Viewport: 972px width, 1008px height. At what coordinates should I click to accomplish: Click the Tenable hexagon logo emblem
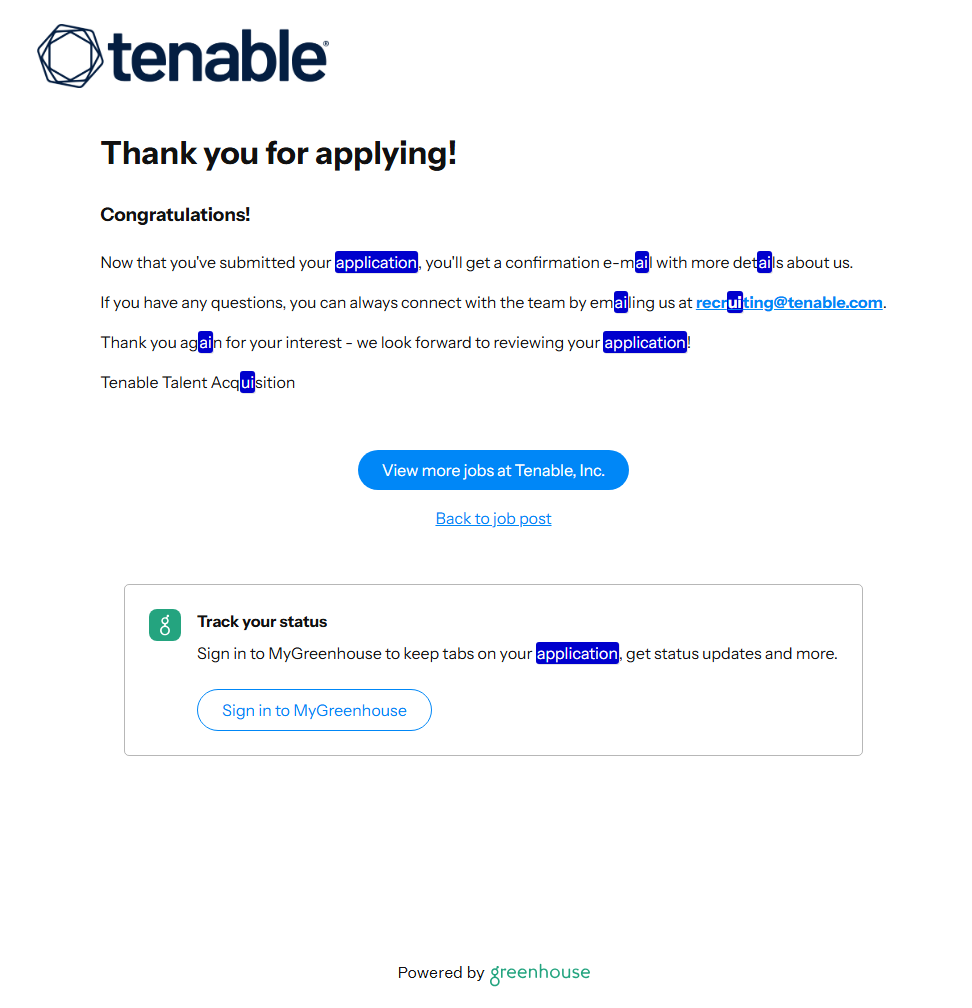(70, 56)
